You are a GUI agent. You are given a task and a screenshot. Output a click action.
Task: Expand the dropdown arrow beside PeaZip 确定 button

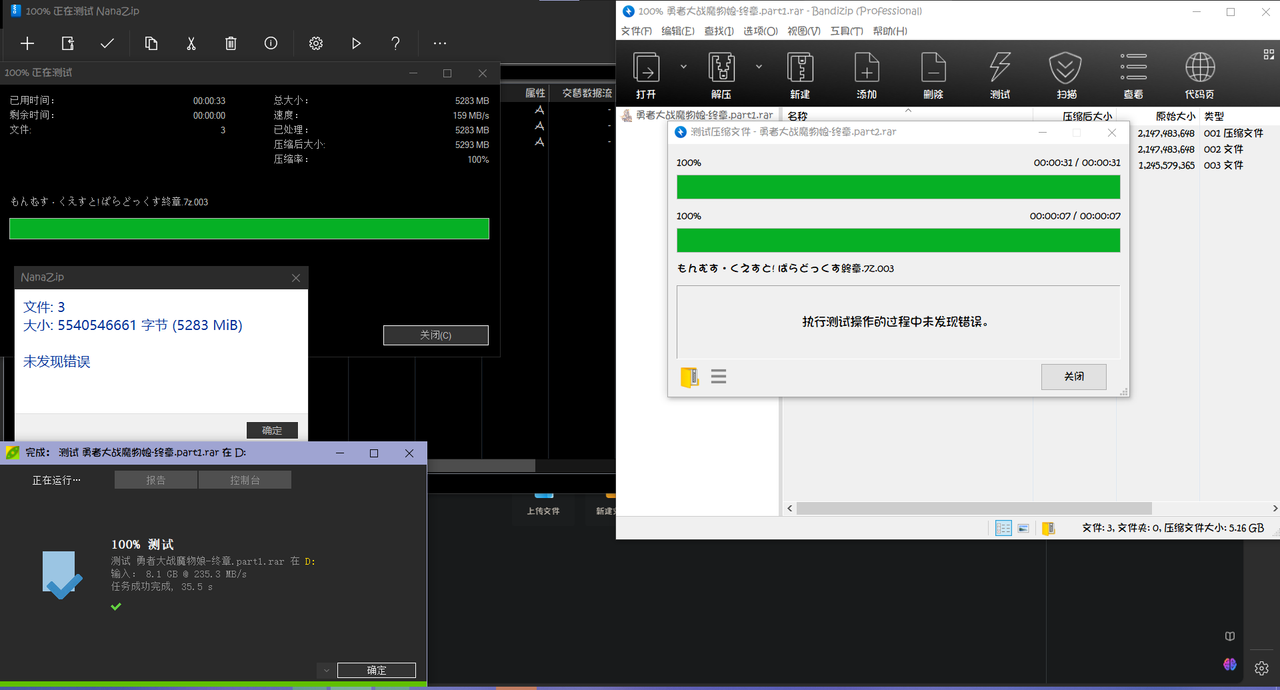click(326, 670)
